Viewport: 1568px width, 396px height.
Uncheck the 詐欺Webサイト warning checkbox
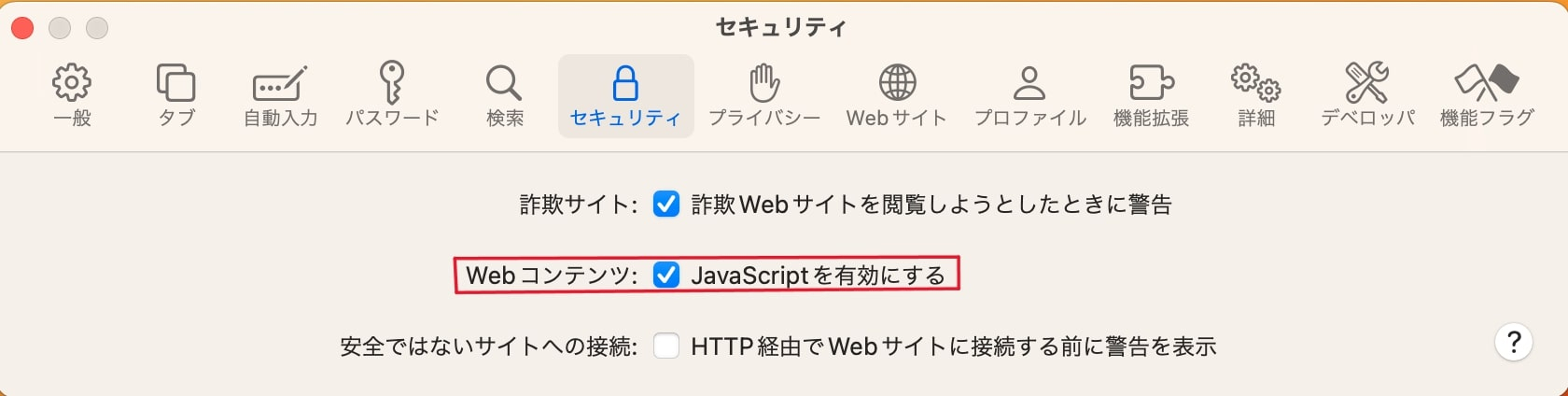666,204
